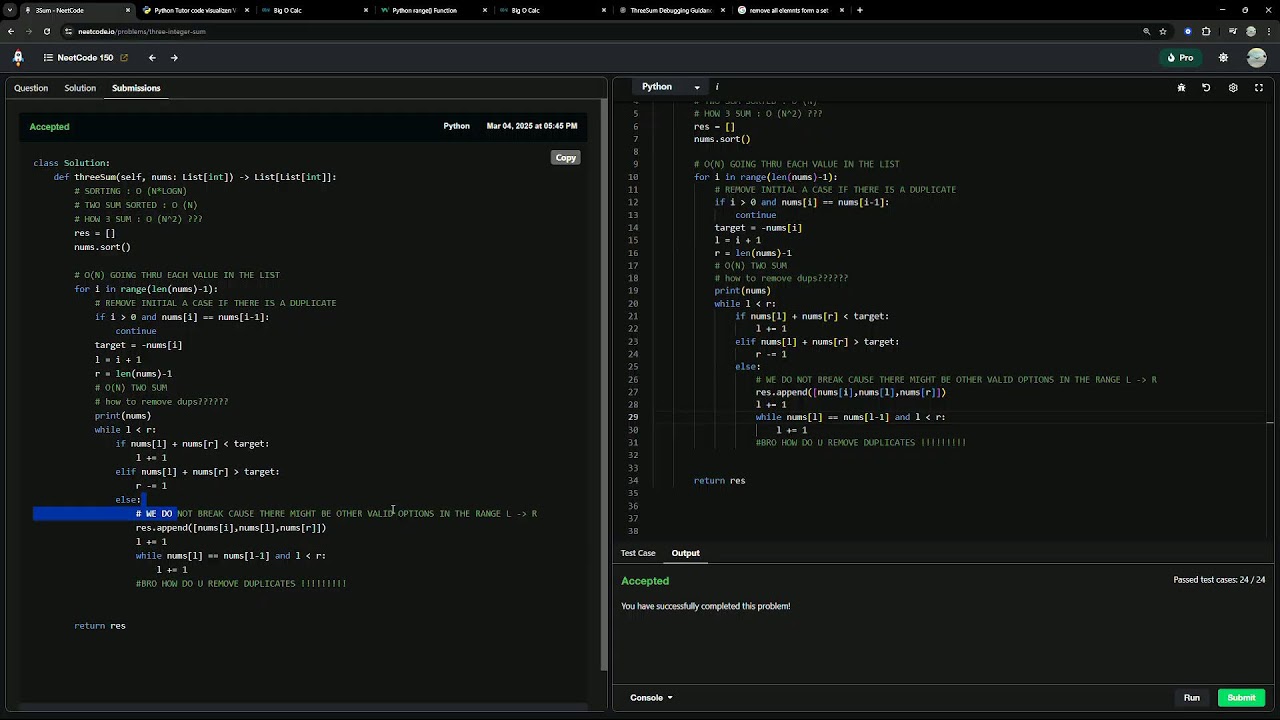Open the NeetCode 150 external link icon
Viewport: 1280px width, 720px height.
click(x=123, y=58)
